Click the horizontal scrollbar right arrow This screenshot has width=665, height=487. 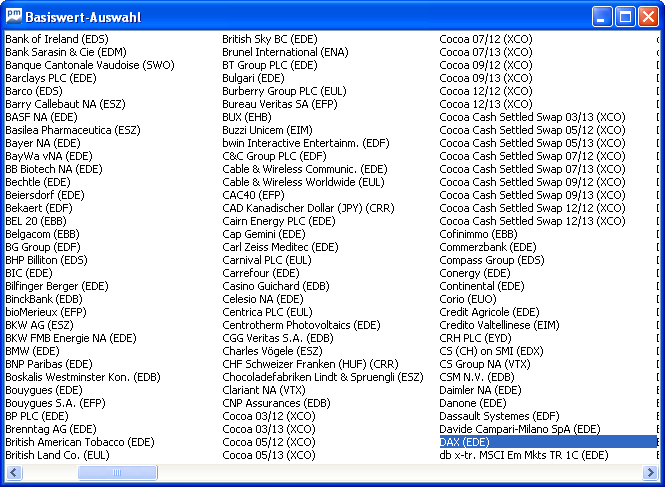[x=649, y=472]
